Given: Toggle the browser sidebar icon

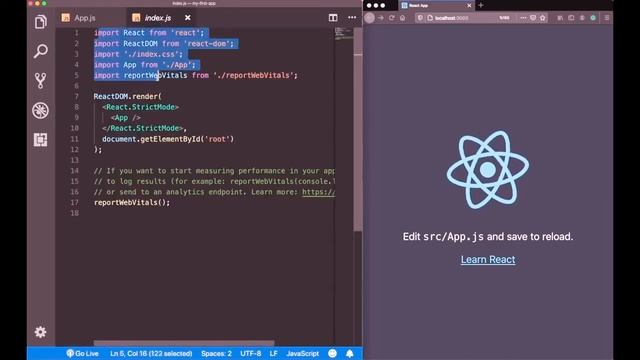Looking at the screenshot, I should [571, 18].
